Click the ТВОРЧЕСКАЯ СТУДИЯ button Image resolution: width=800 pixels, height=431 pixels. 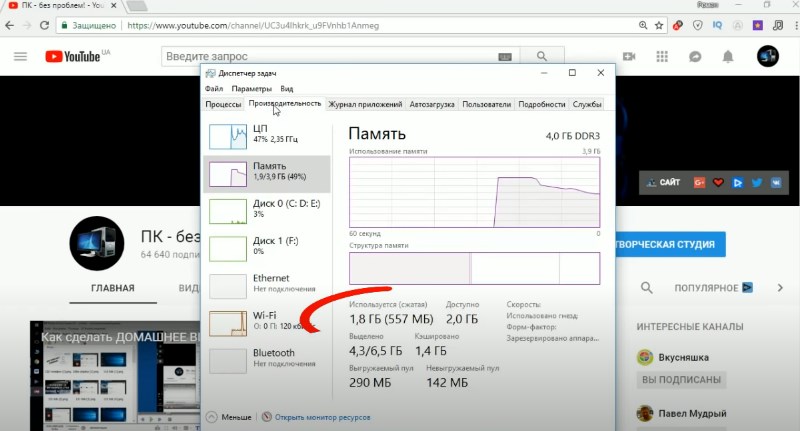point(670,244)
